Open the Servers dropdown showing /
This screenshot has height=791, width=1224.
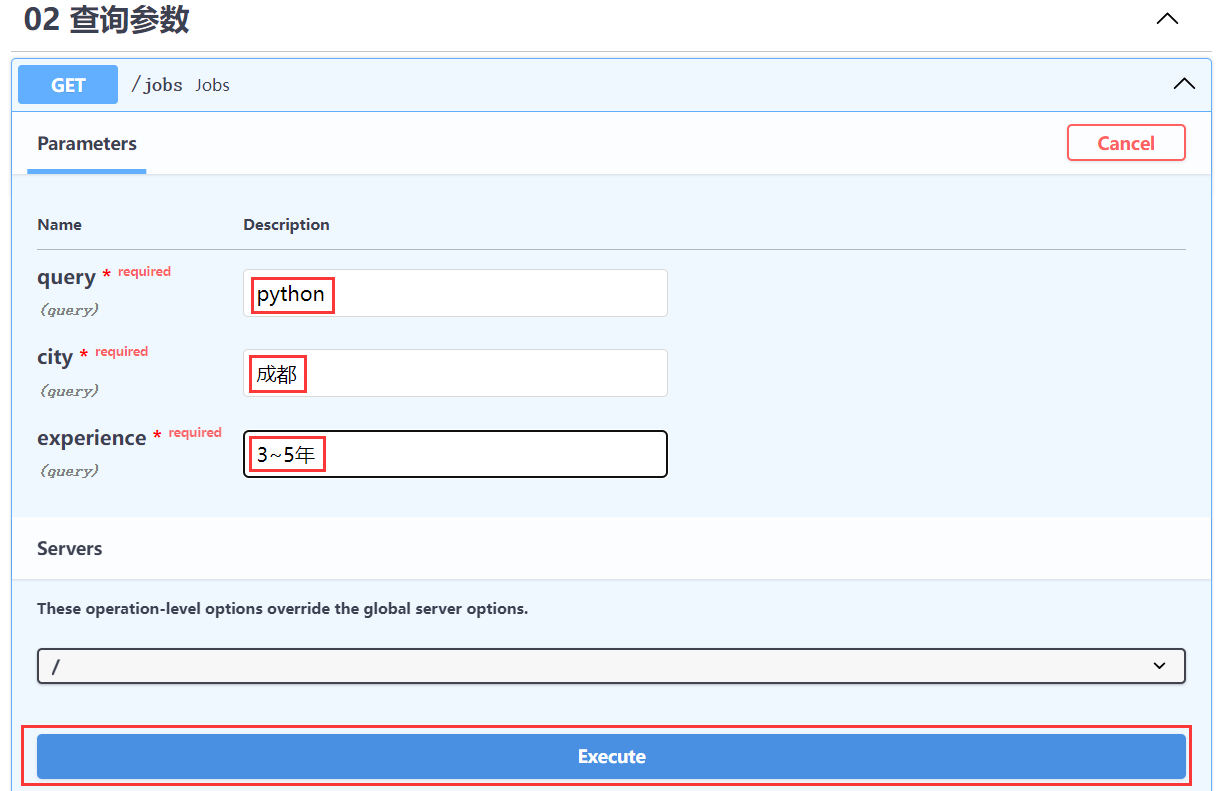click(610, 666)
